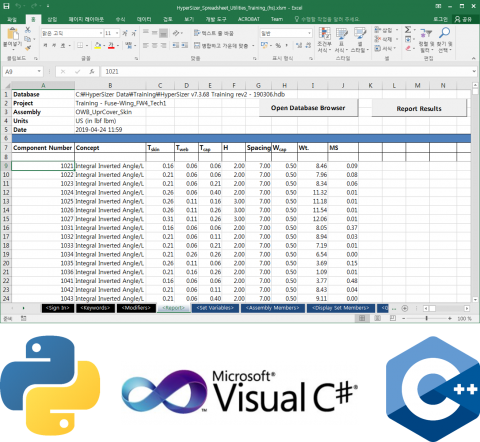
Task: Adjust the zoom slider handle
Action: tap(426, 318)
